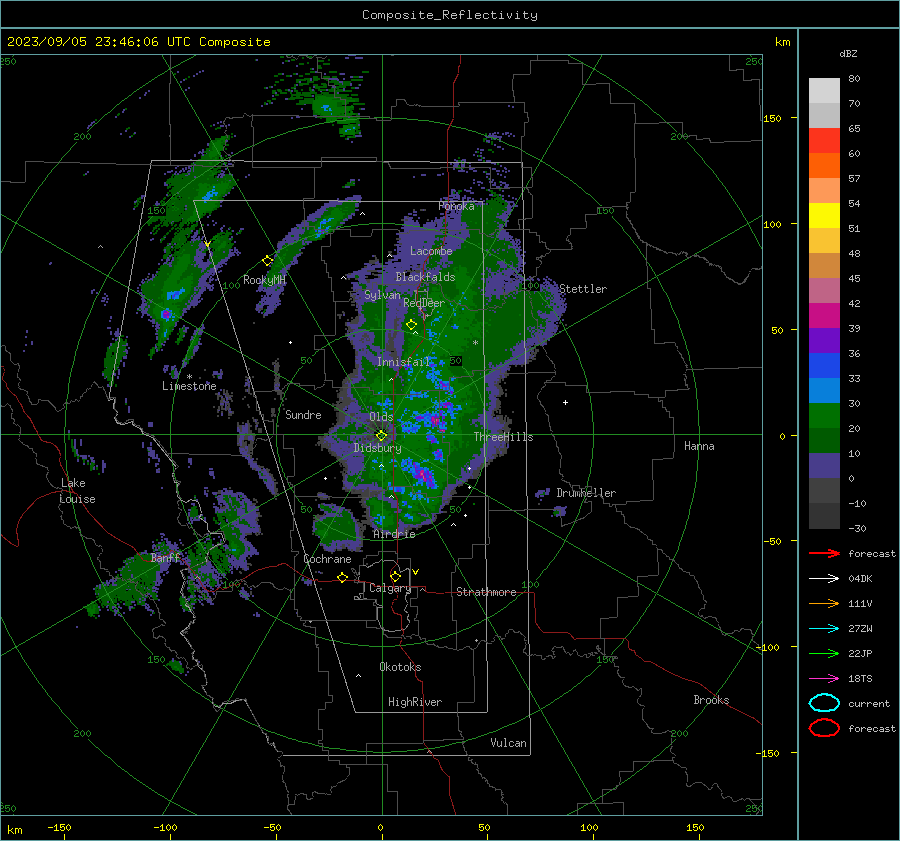The height and width of the screenshot is (841, 900).
Task: Click the yellow diamond marker below Cochrane
Action: click(x=343, y=578)
